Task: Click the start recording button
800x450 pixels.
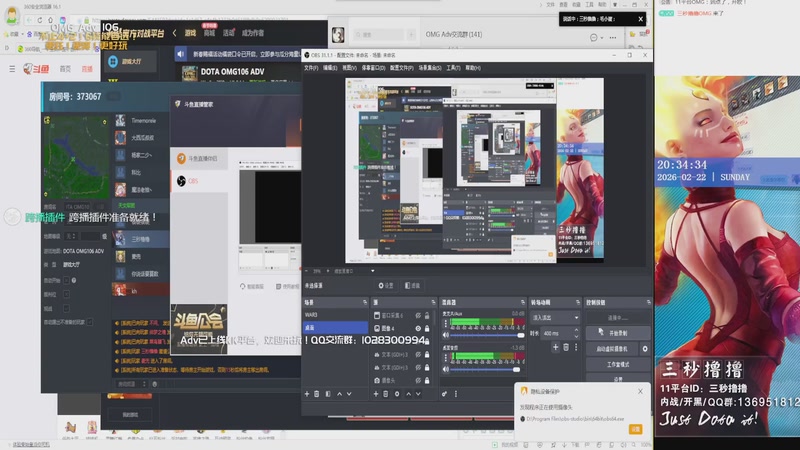Action: (618, 333)
